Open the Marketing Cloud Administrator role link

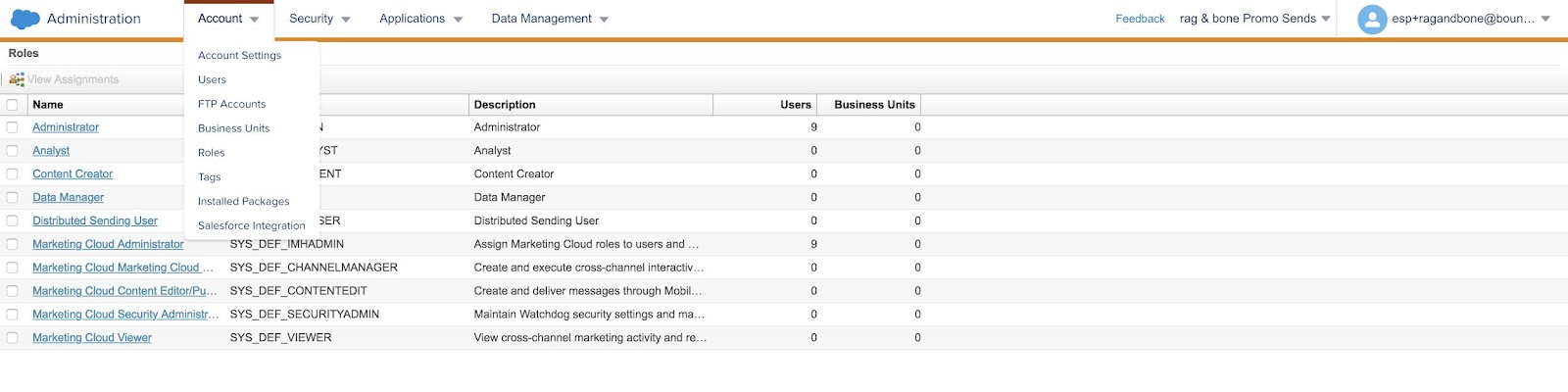[x=108, y=244]
